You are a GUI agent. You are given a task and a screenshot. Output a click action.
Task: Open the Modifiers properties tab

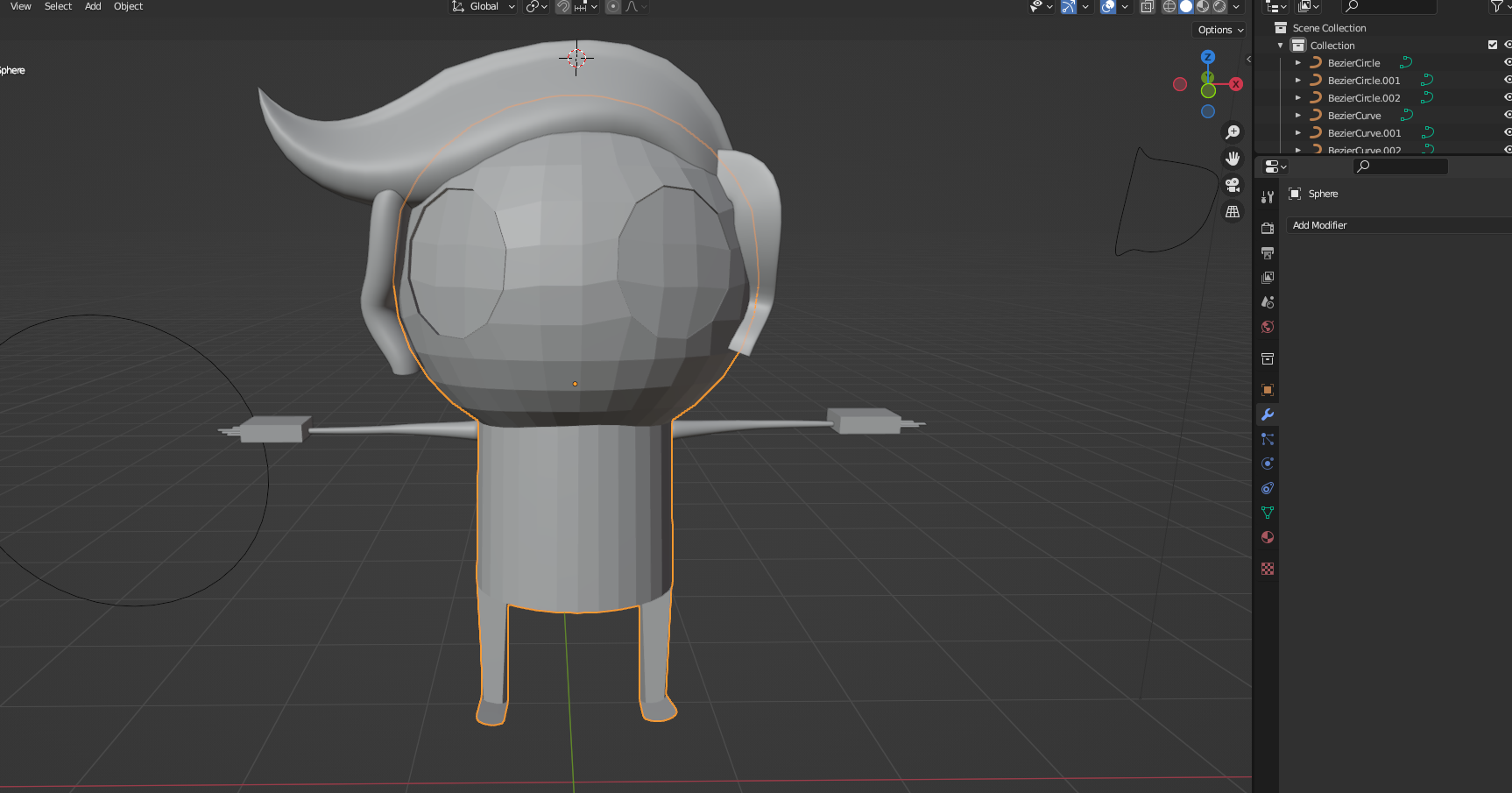1268,414
